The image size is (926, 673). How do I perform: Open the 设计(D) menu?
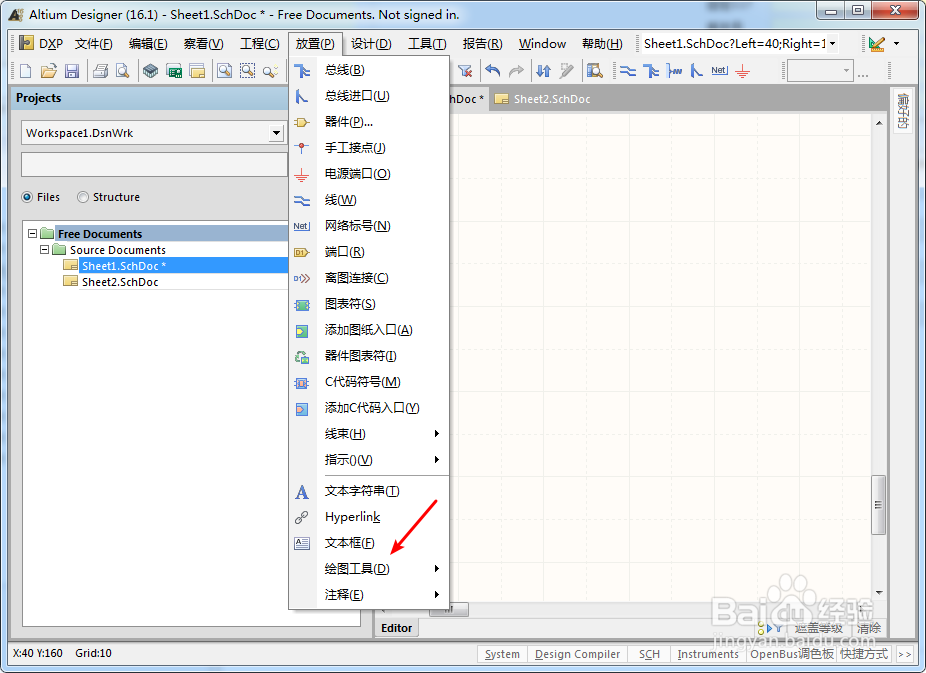pyautogui.click(x=371, y=44)
